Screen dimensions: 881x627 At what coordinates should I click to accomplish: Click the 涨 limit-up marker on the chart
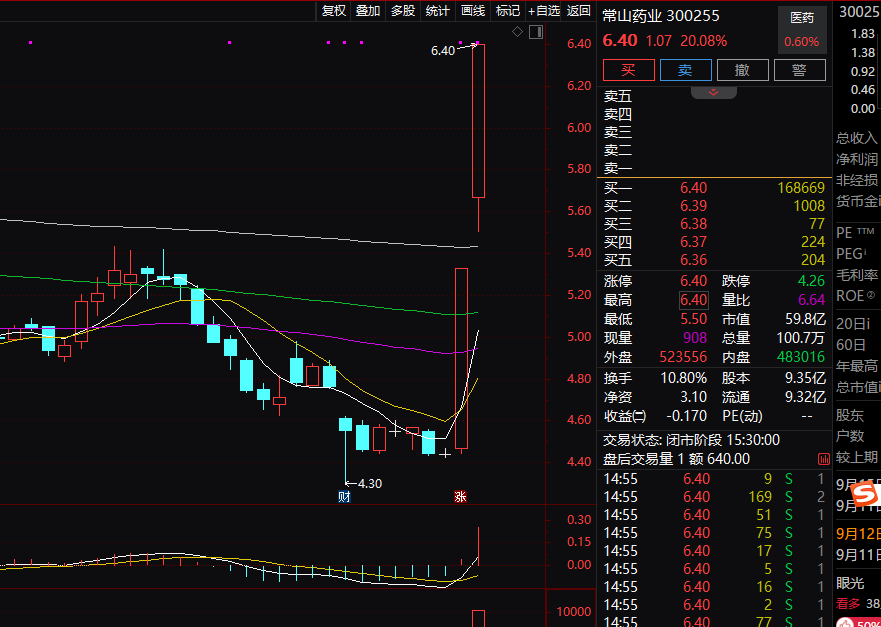pos(461,496)
